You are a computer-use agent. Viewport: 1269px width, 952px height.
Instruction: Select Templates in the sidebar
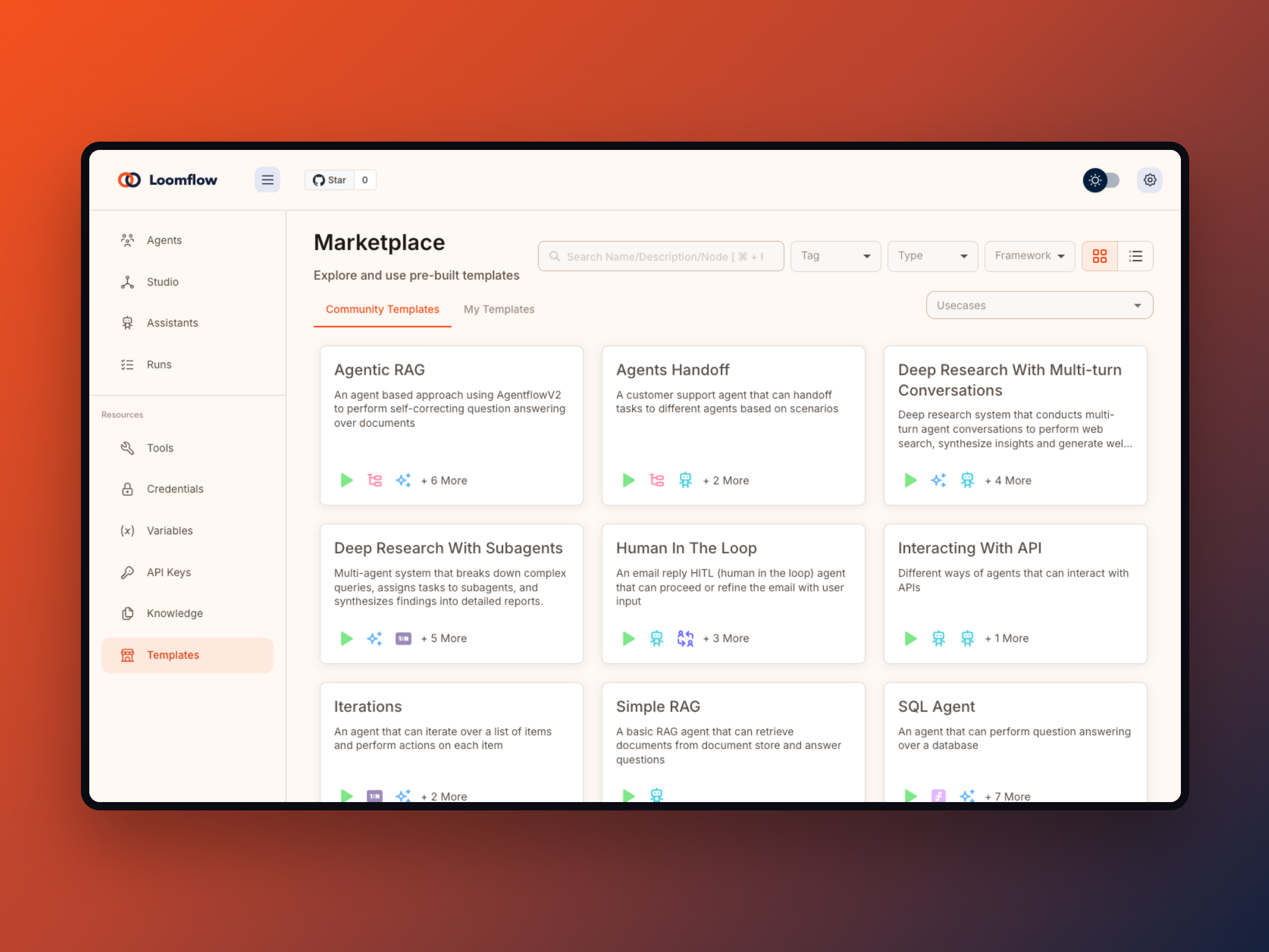[187, 655]
